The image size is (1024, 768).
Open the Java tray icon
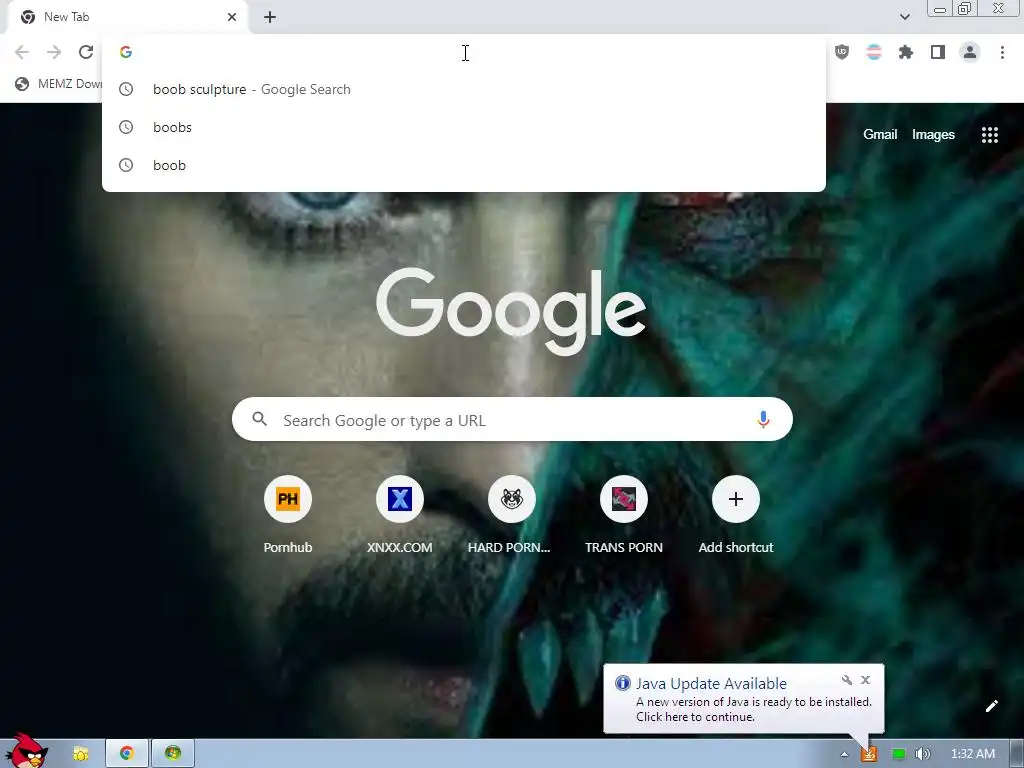[869, 754]
